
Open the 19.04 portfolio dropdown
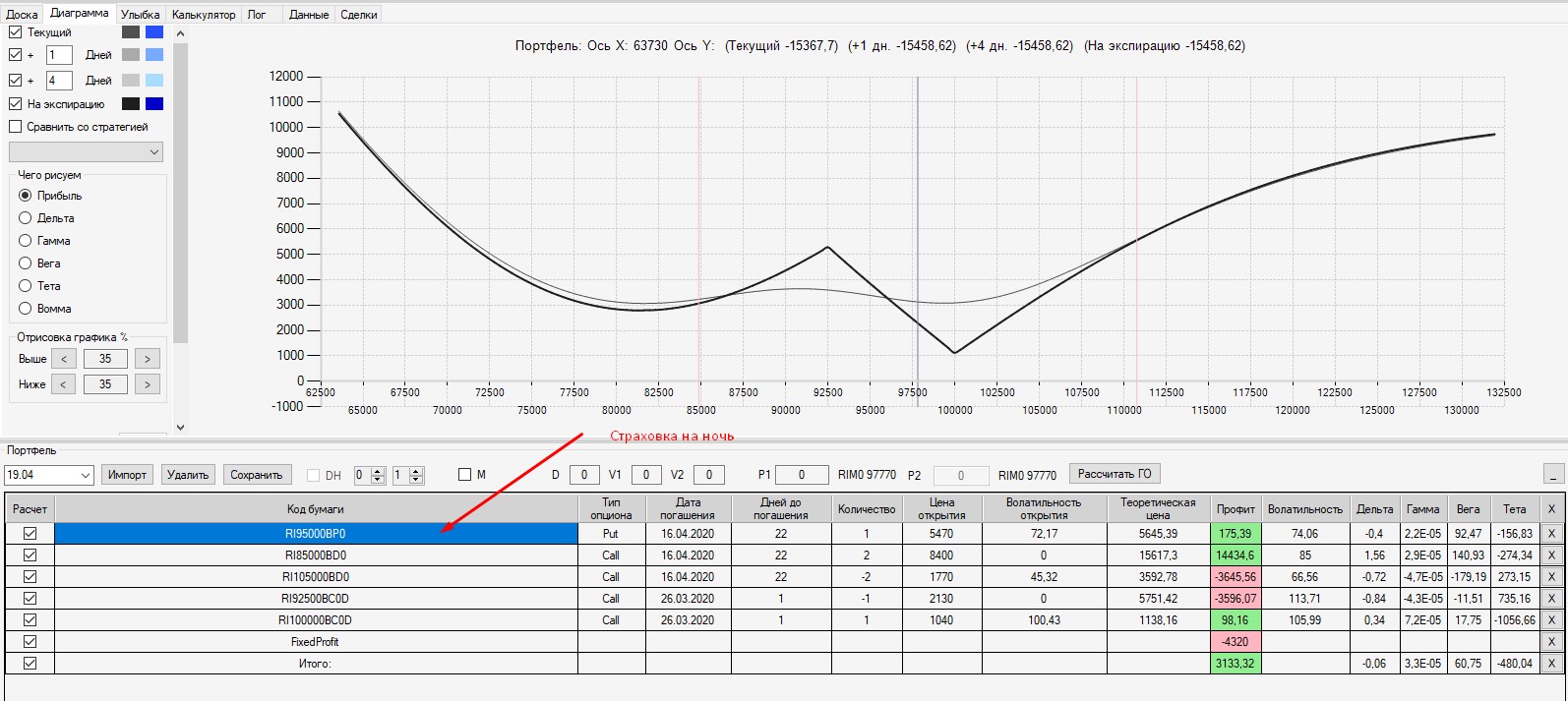49,475
